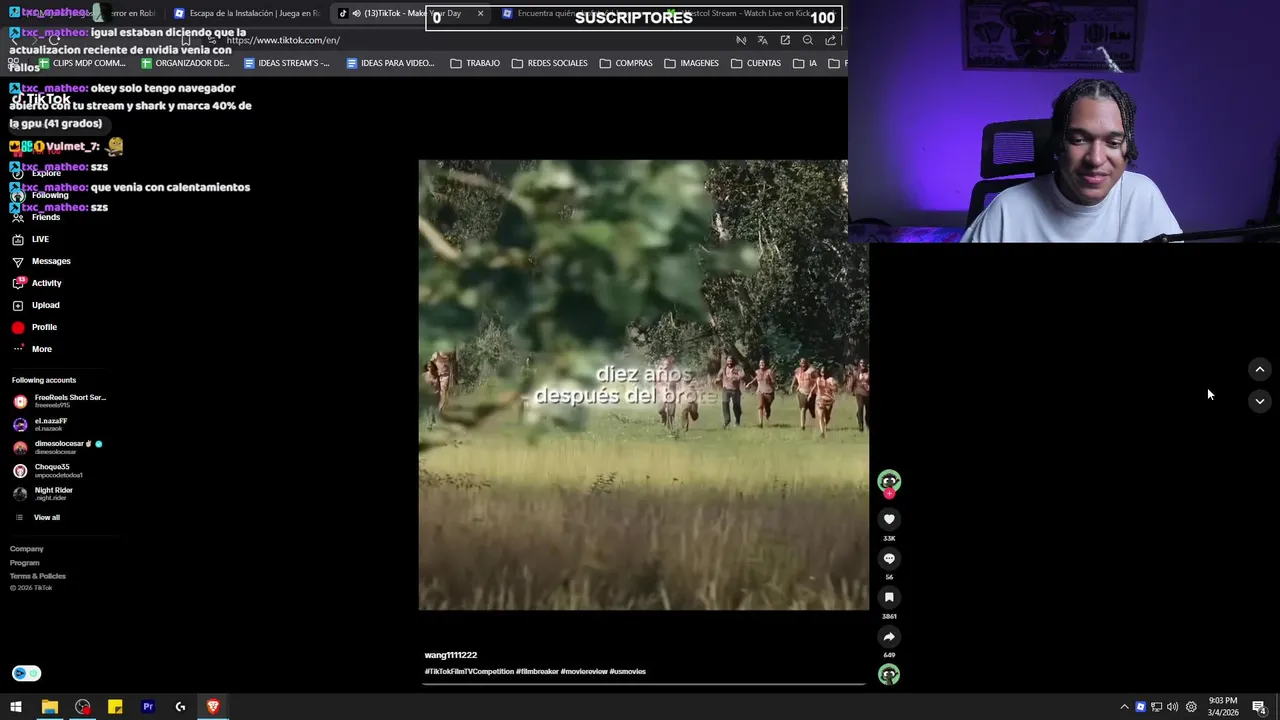The height and width of the screenshot is (720, 1280).
Task: Expand the Company footer section
Action: pos(27,549)
